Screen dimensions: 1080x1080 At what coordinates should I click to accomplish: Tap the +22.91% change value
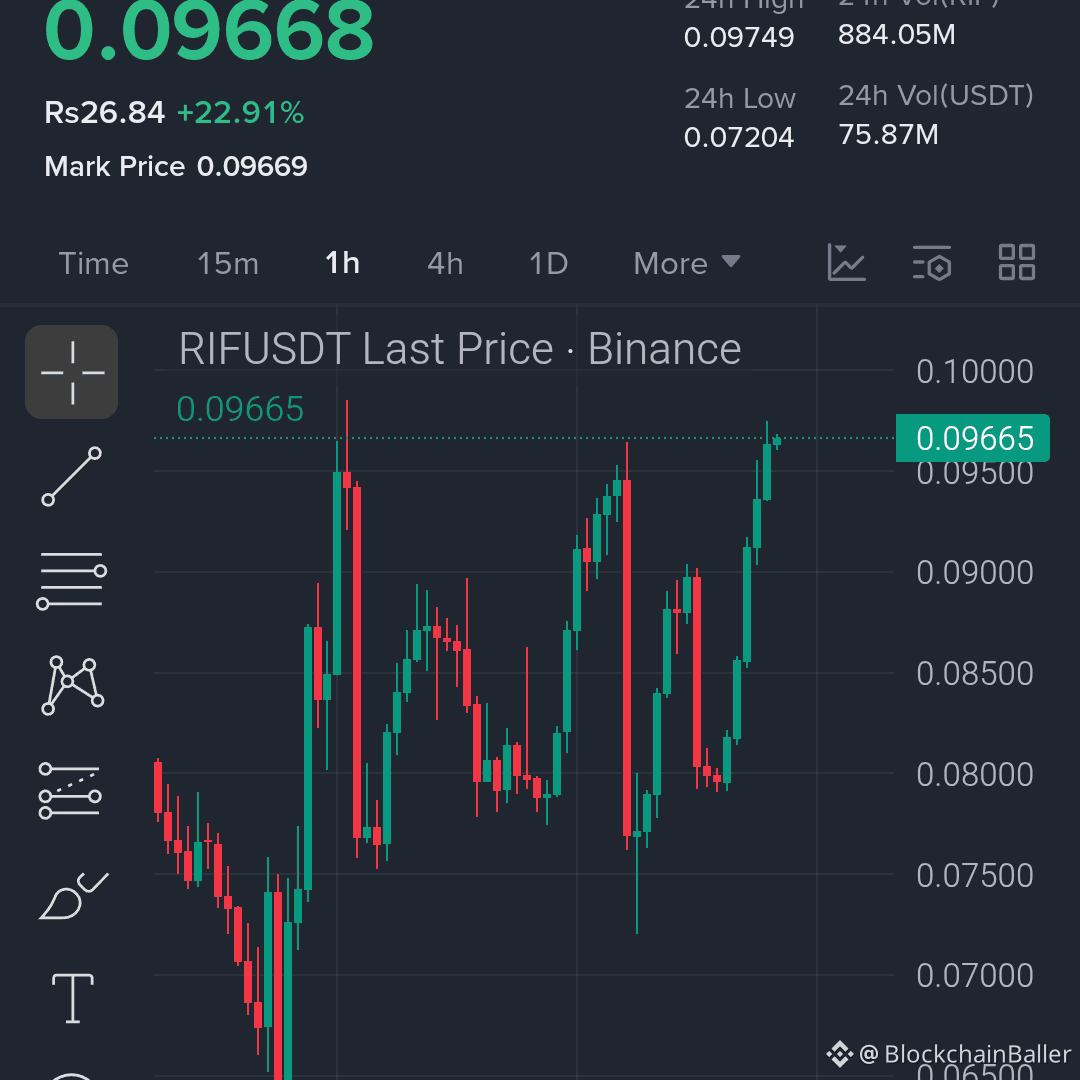[x=240, y=112]
